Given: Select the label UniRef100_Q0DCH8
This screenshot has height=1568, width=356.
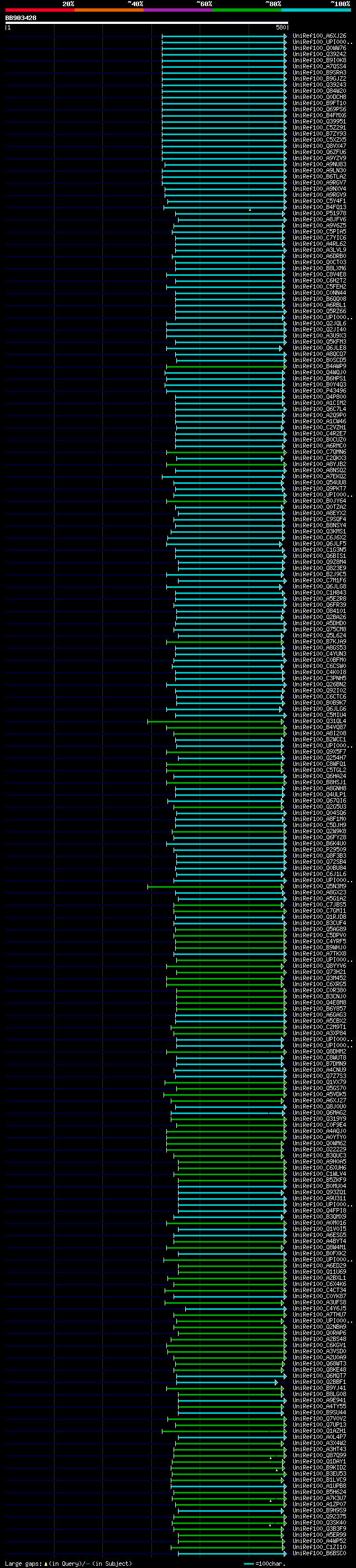Looking at the screenshot, I should [319, 97].
